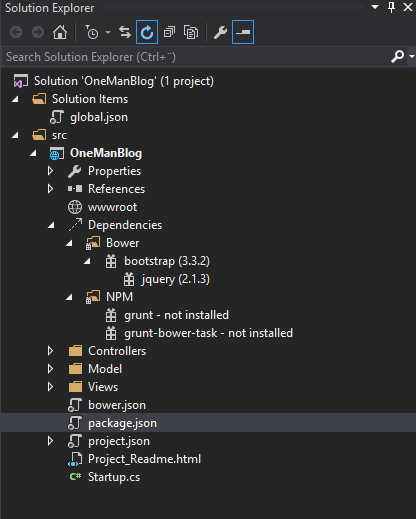Click the Views folder icon
The width and height of the screenshot is (416, 519).
[x=75, y=387]
